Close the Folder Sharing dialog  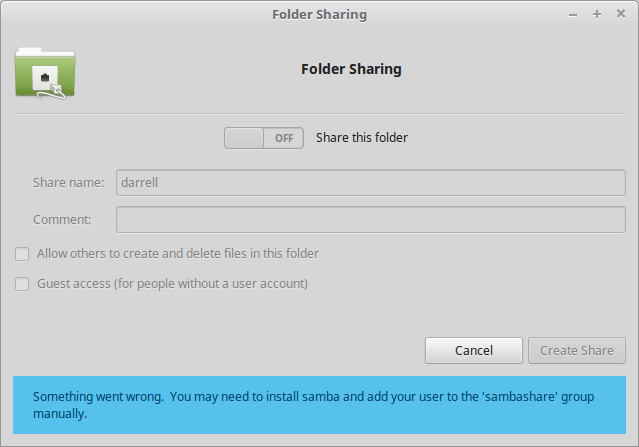click(x=620, y=14)
